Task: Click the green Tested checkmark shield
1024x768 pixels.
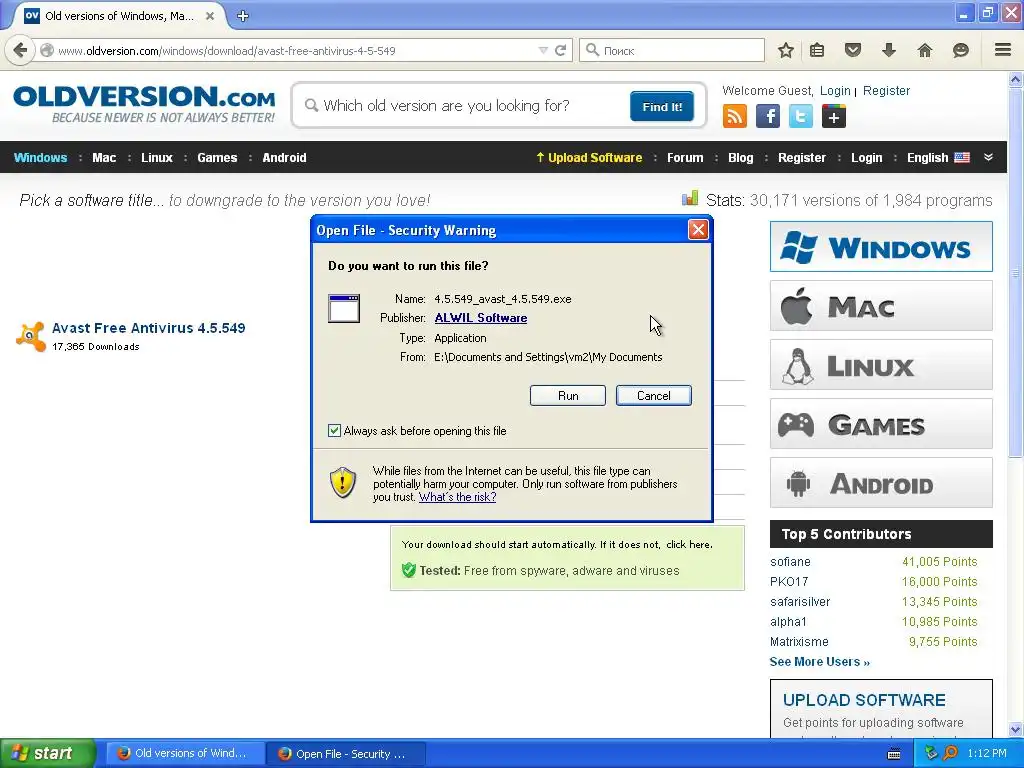Action: click(409, 570)
